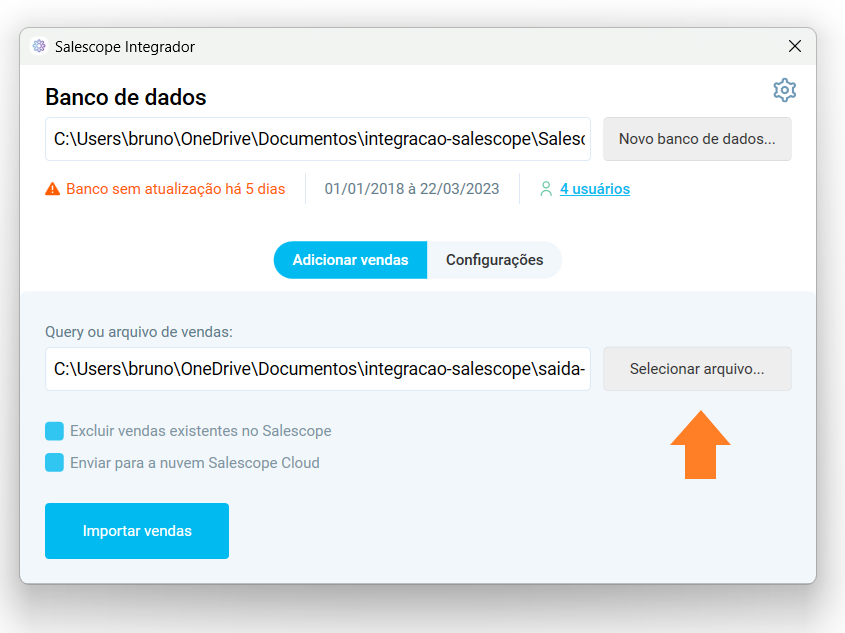845x633 pixels.
Task: Click the Banco sem atualização há 5 dias text
Action: coord(176,189)
